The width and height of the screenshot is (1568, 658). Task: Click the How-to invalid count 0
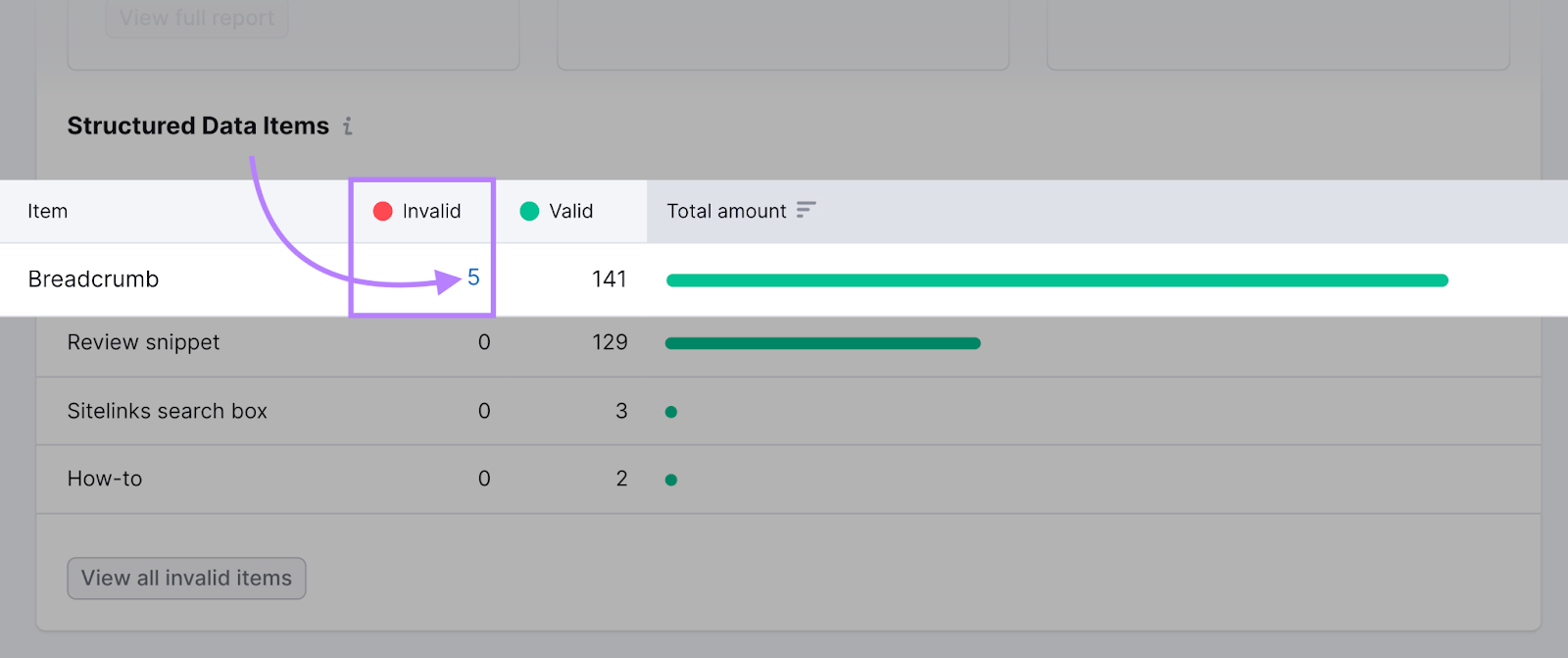pos(484,479)
